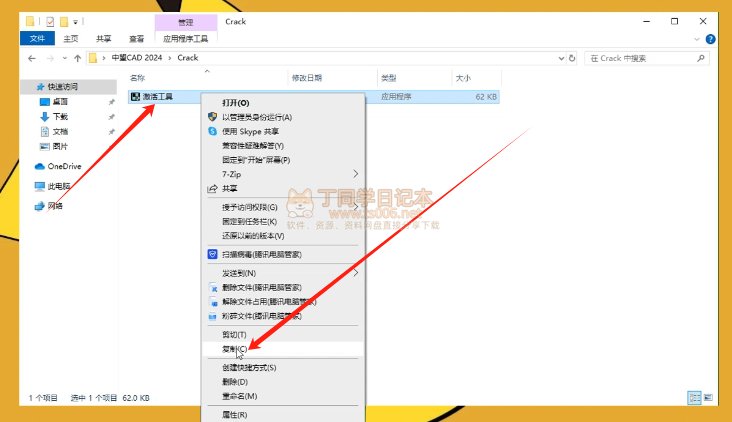Click the refresh icon beside address bar

tap(572, 58)
